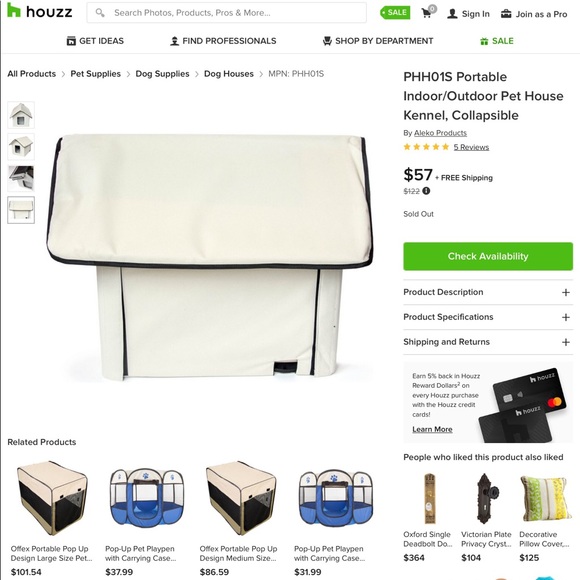Click the green SALE tag badge
This screenshot has width=580, height=580.
click(395, 13)
